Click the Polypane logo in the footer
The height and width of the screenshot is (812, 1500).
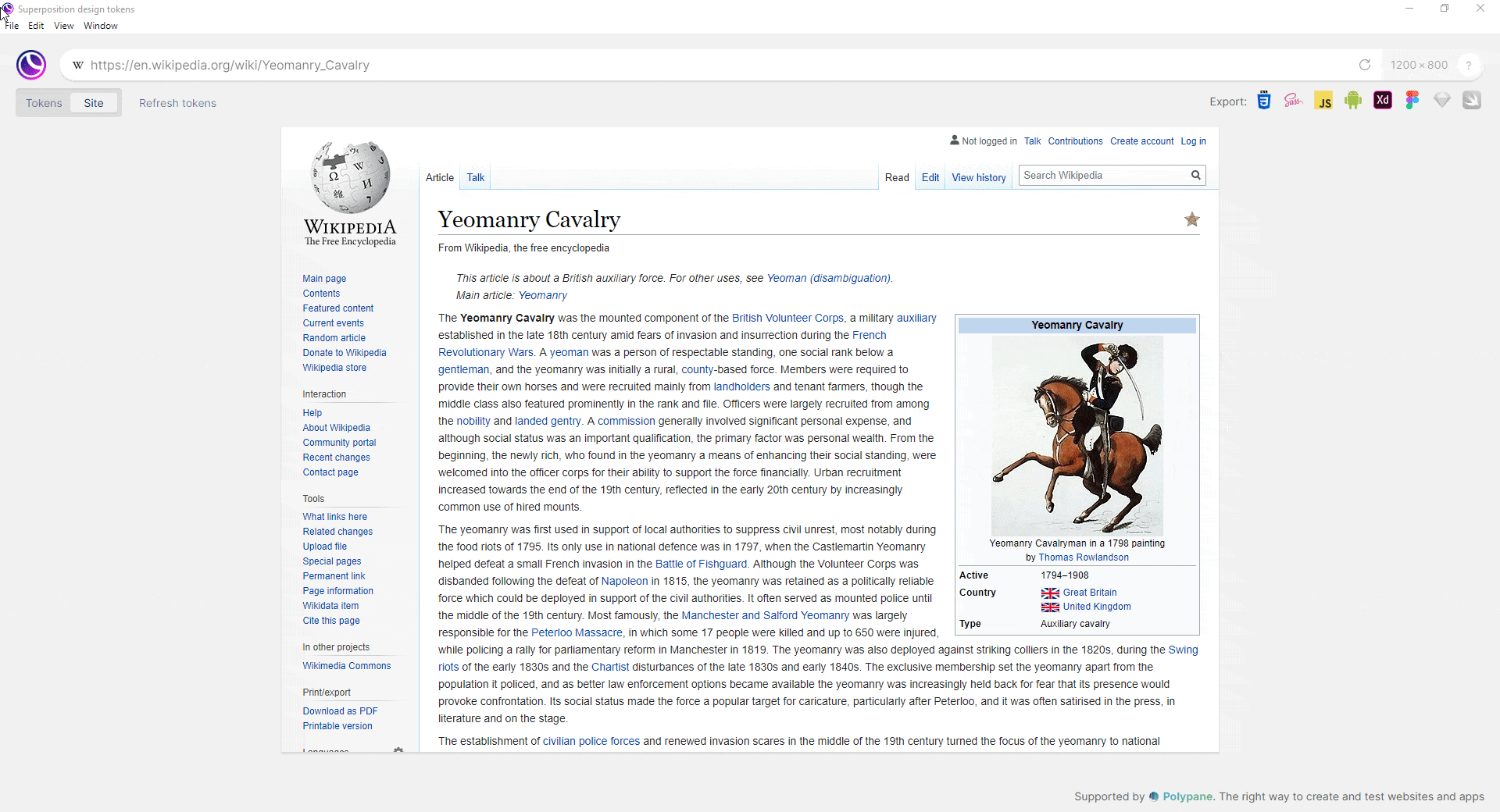click(x=1154, y=796)
